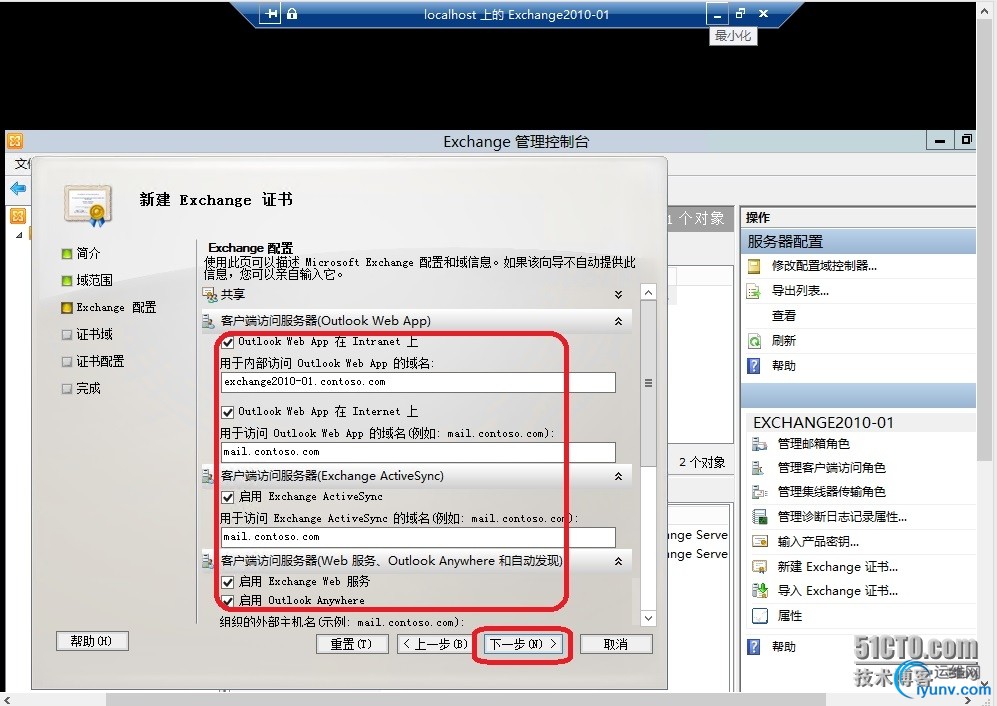997x706 pixels.
Task: Click the 导入 Exchange 证书 action icon
Action: pyautogui.click(x=759, y=591)
